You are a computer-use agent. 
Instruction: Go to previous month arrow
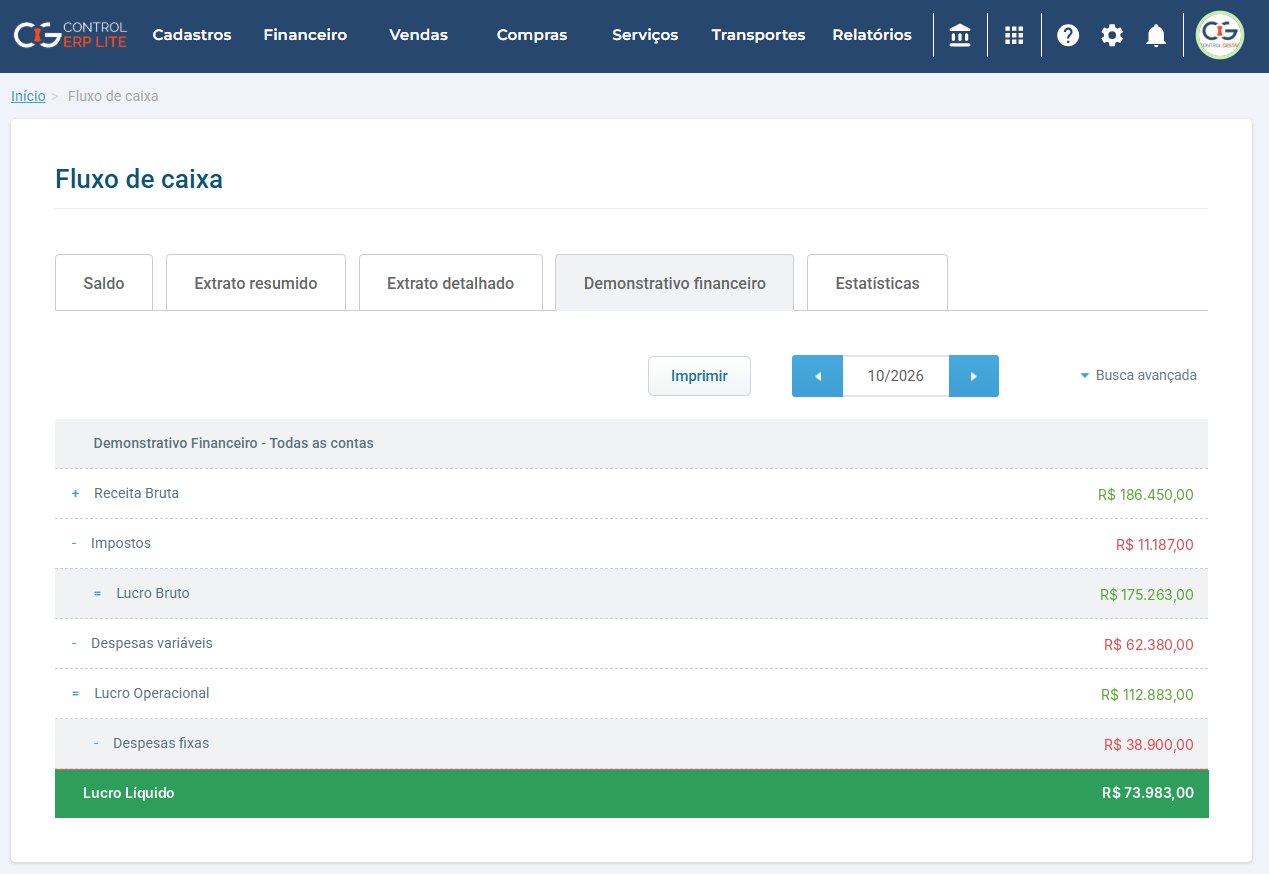pyautogui.click(x=818, y=376)
